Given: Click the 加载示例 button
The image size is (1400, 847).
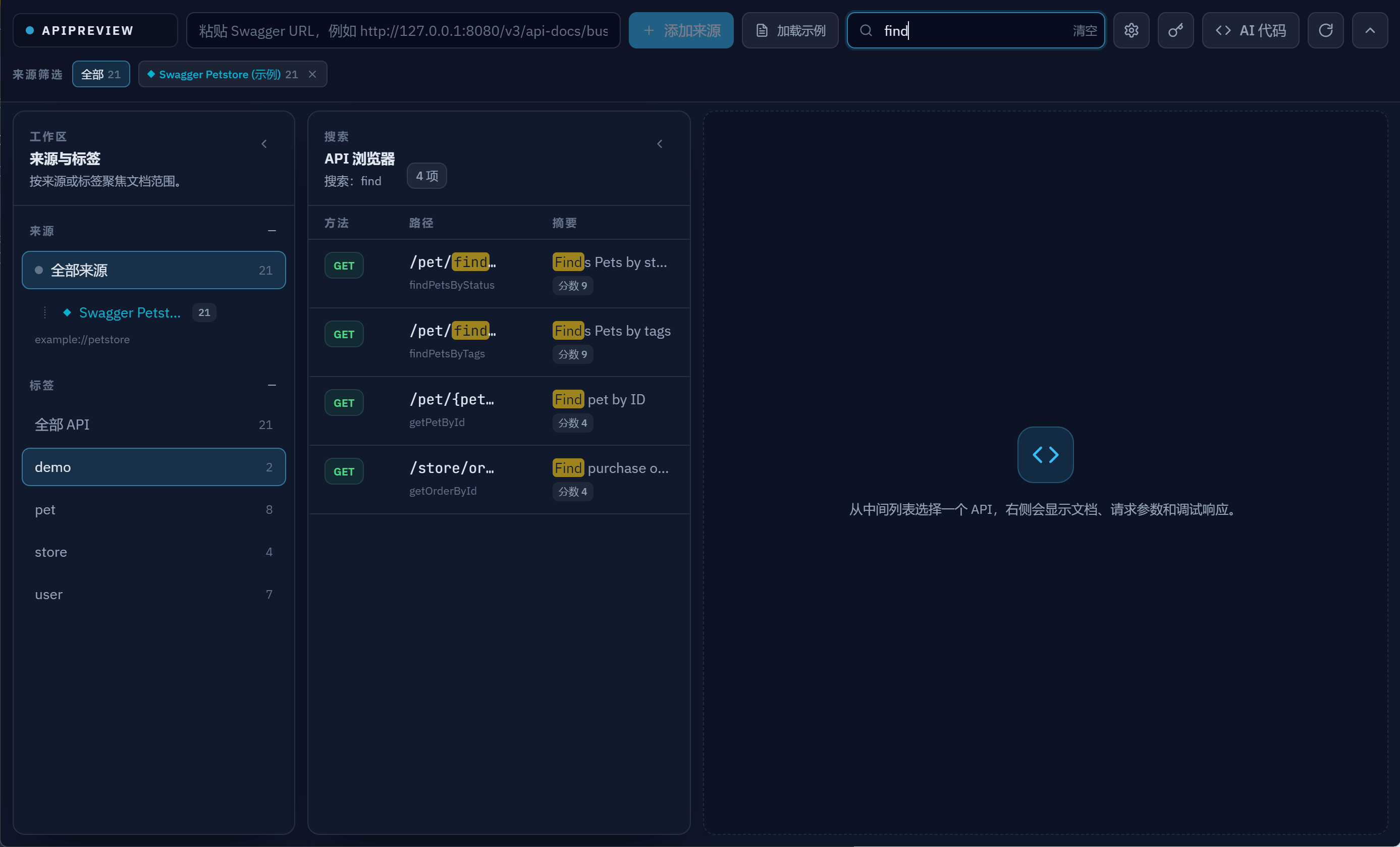Looking at the screenshot, I should tap(790, 30).
